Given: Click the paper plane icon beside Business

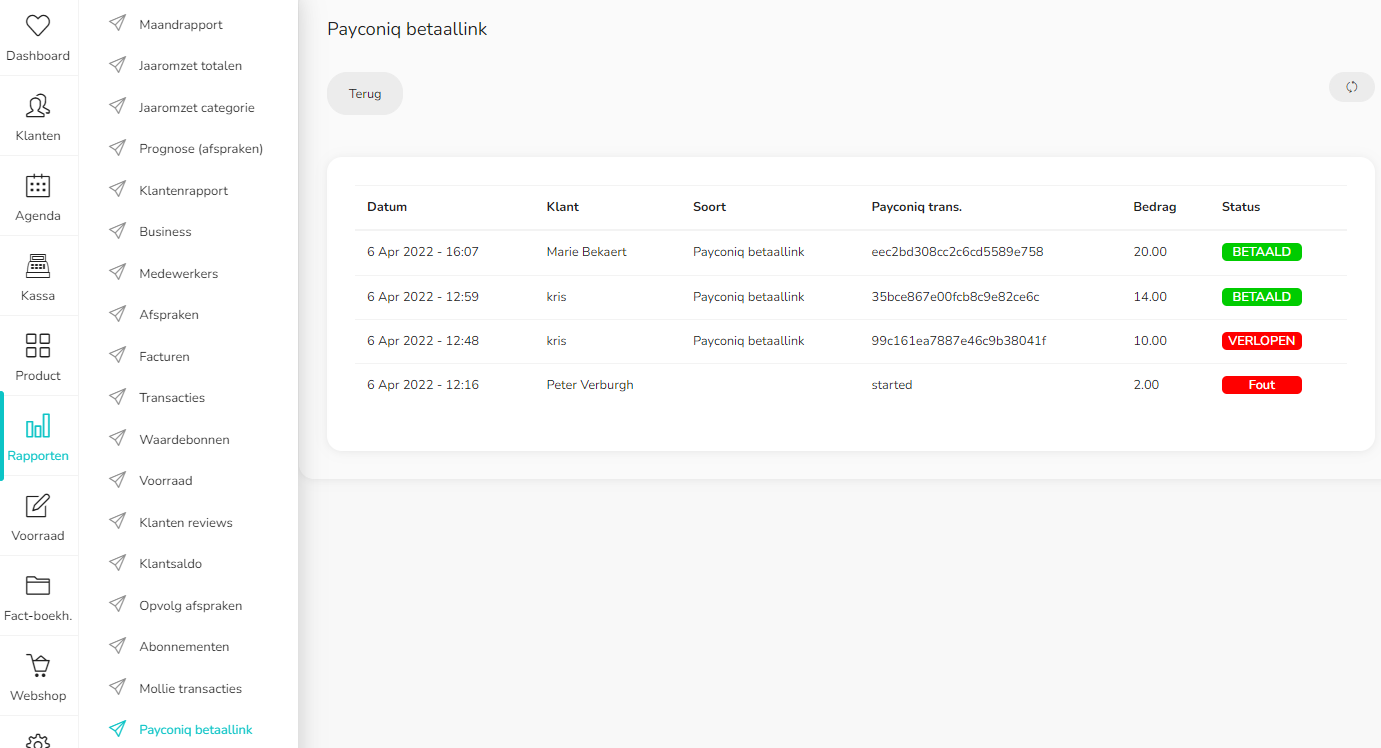Looking at the screenshot, I should coord(118,231).
